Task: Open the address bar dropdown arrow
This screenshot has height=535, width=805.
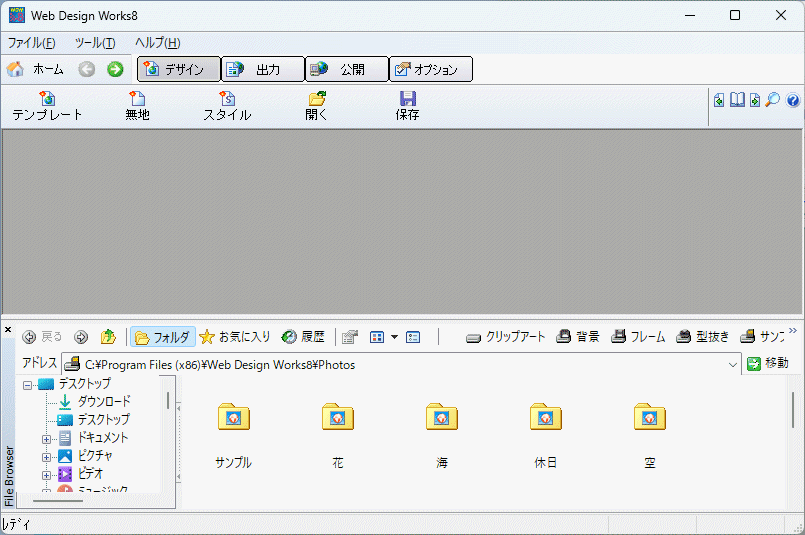Action: [x=733, y=365]
